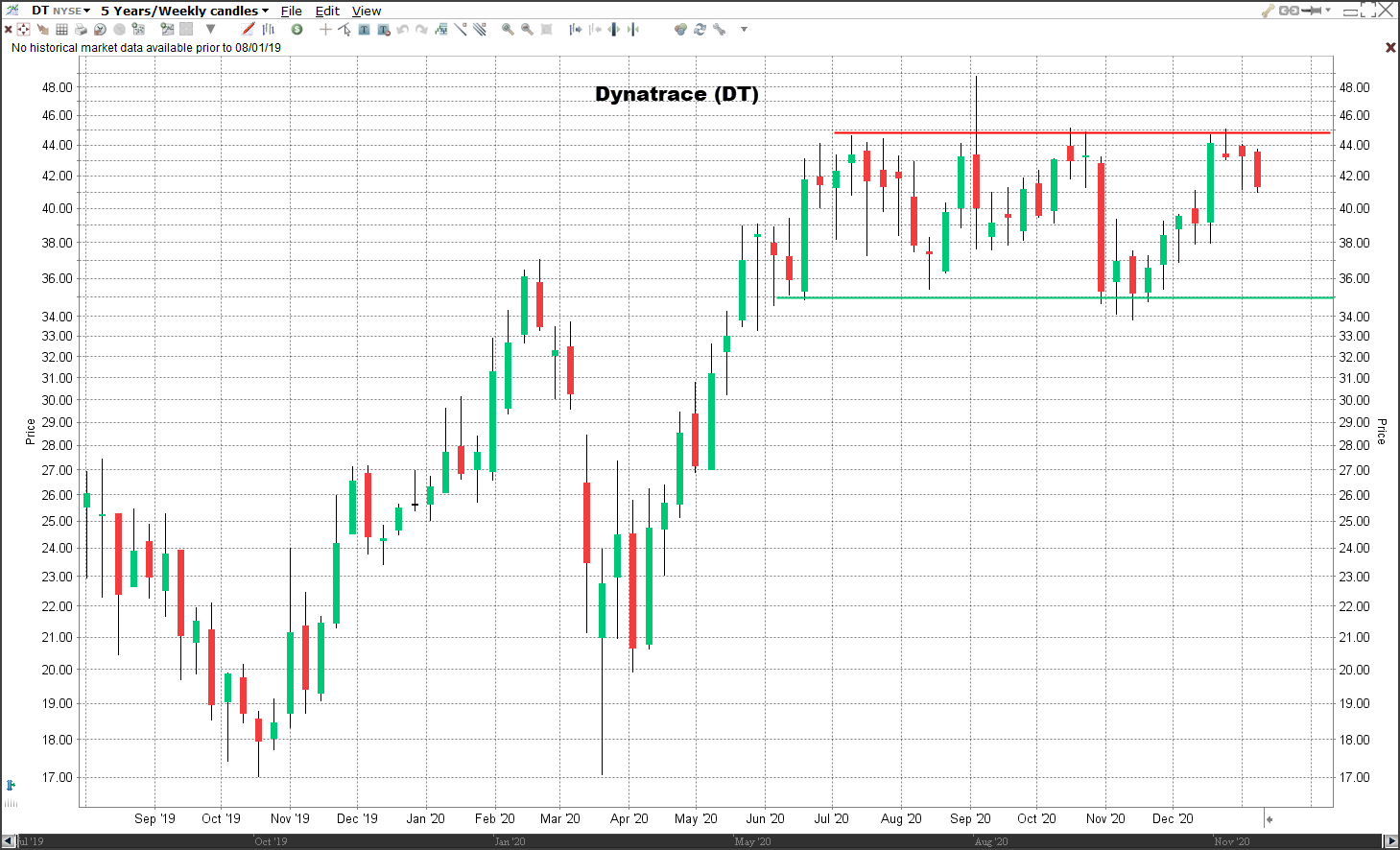Click the green dollar sign icon
1400x850 pixels.
pyautogui.click(x=297, y=30)
